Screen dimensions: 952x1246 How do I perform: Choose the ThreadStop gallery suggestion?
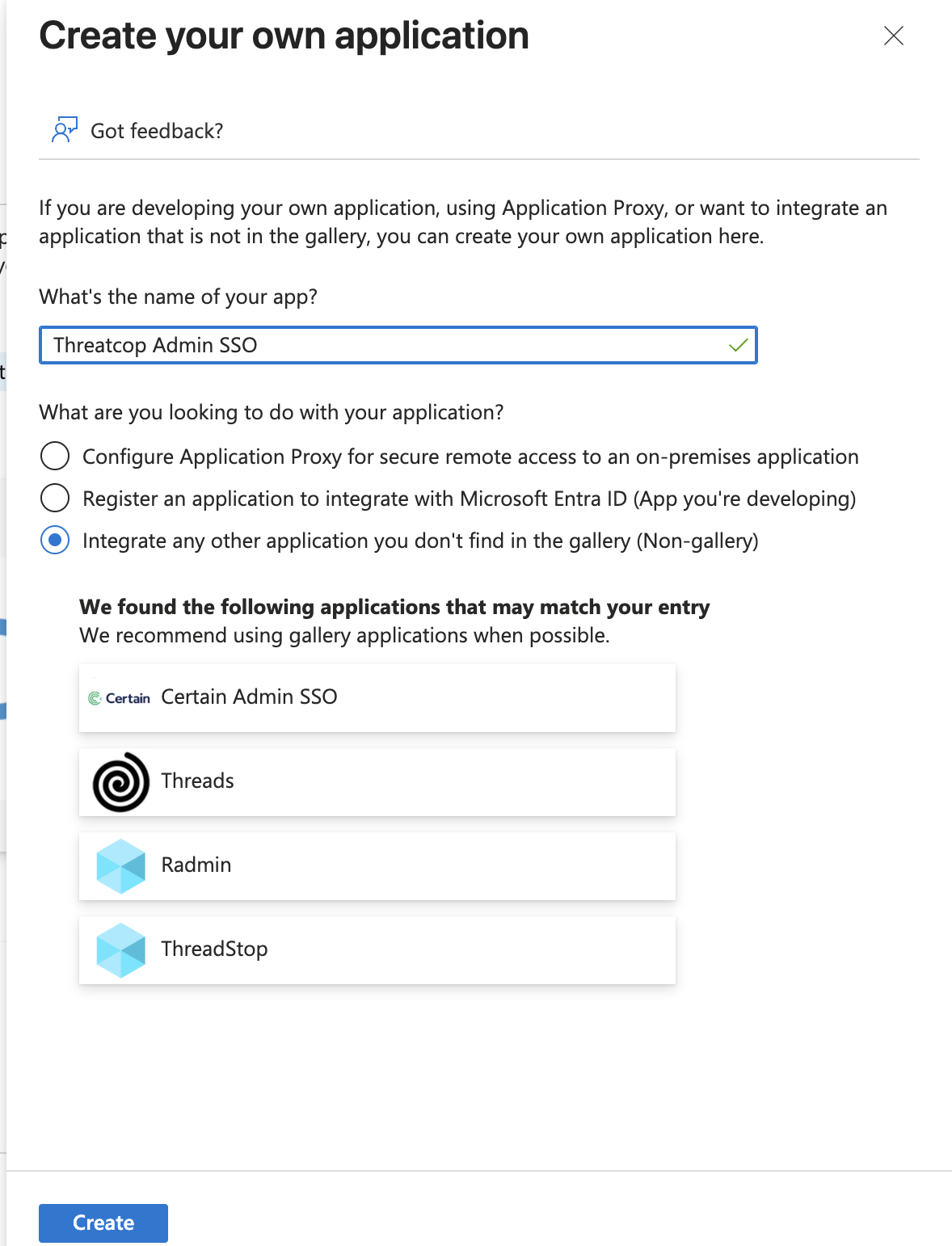377,950
